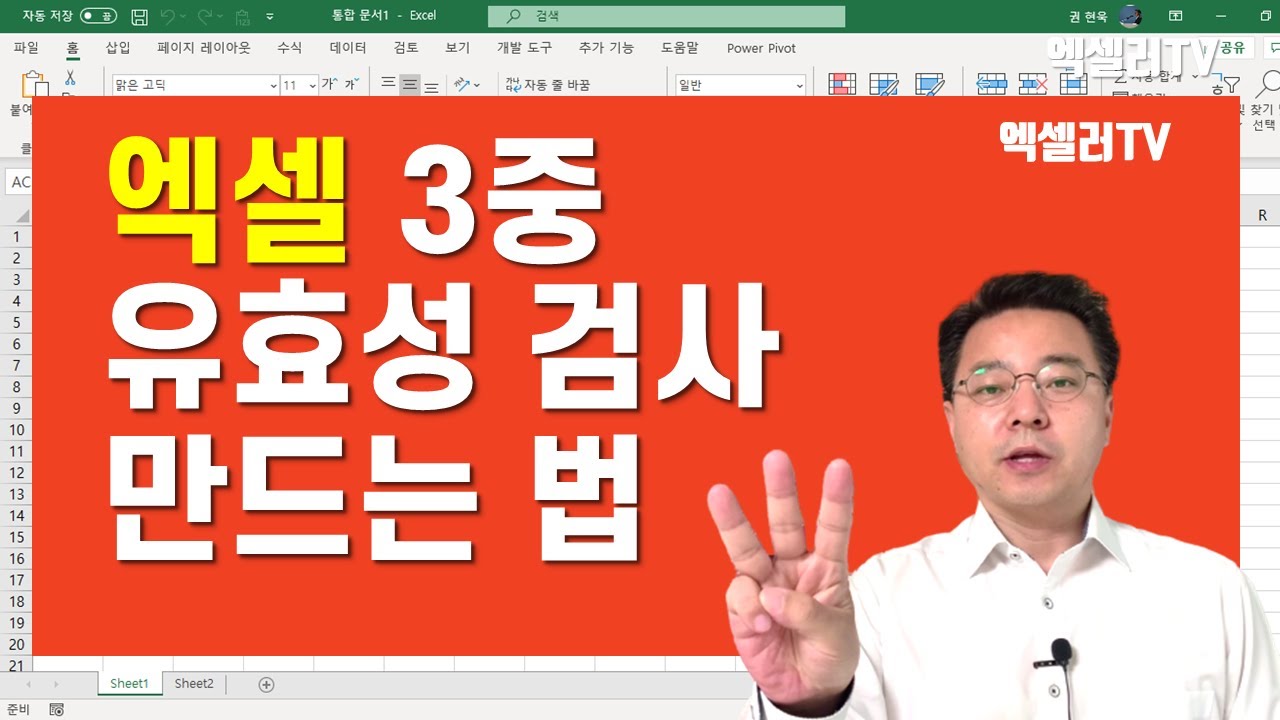The width and height of the screenshot is (1280, 720).
Task: Open the 파일 menu tab
Action: [26, 48]
